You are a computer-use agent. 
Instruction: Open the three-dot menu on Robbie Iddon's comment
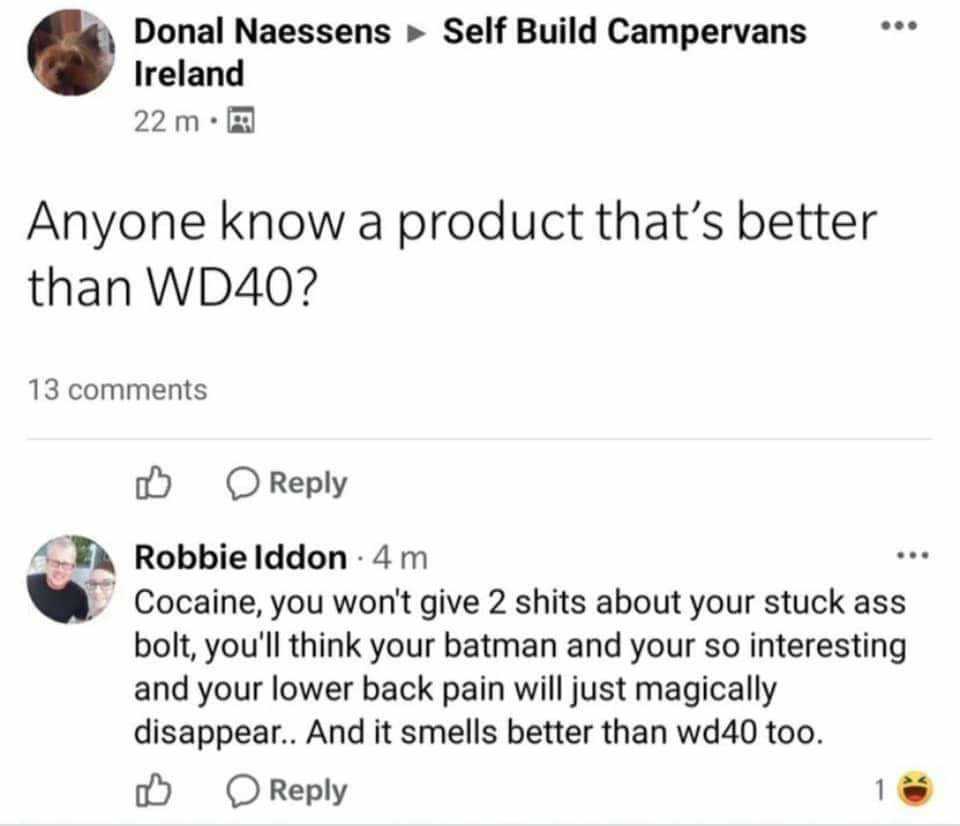(914, 553)
